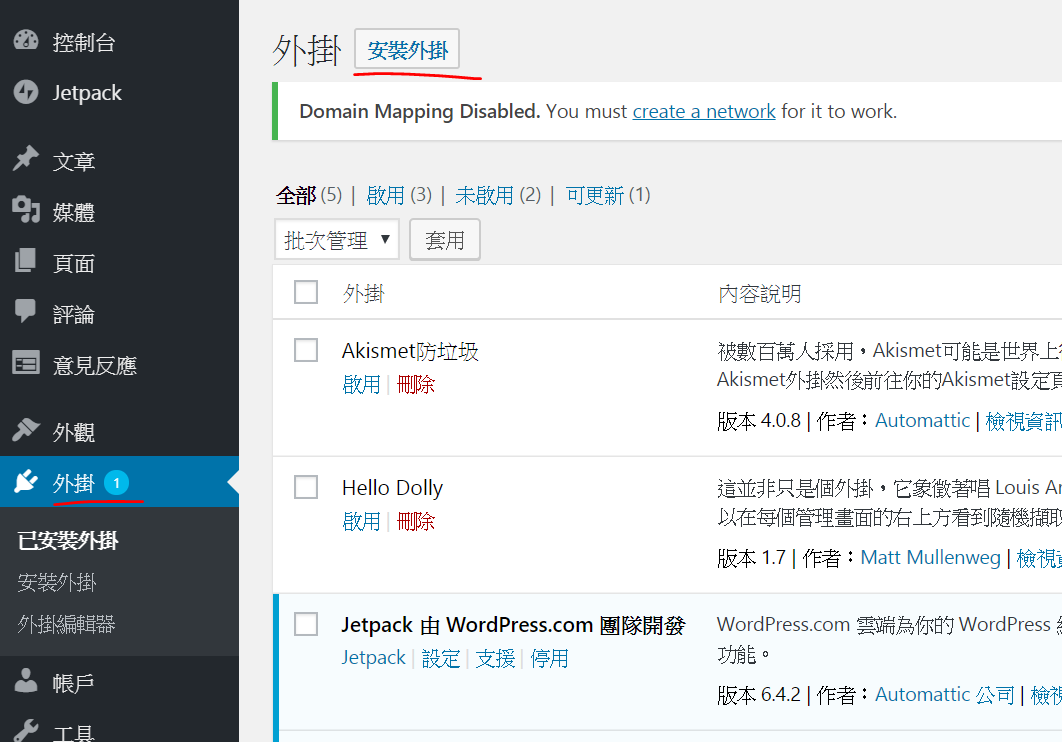Image resolution: width=1062 pixels, height=742 pixels.
Task: Click the Hello Dolly plugin name
Action: click(392, 487)
